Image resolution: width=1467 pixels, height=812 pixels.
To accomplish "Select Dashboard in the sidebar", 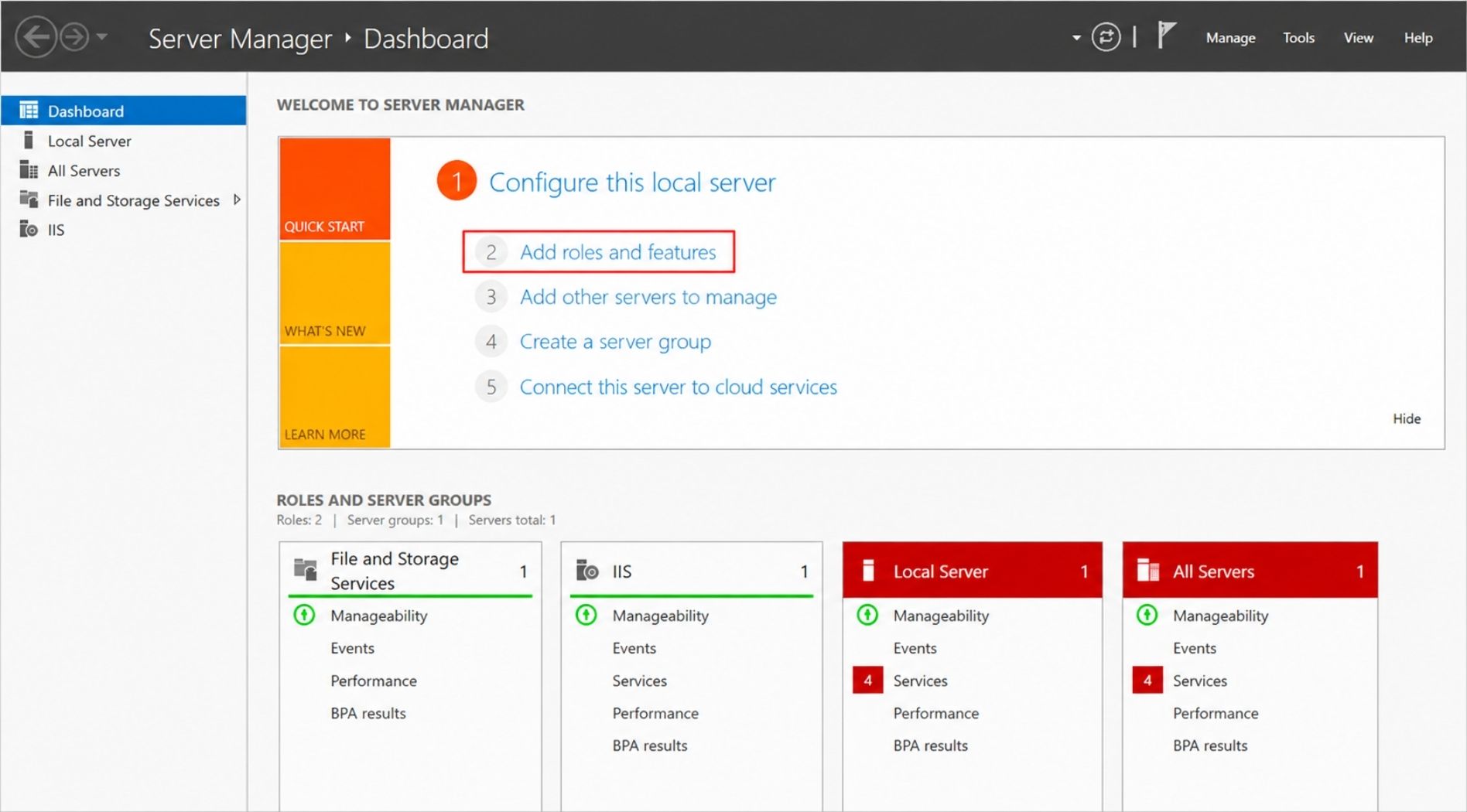I will point(124,111).
